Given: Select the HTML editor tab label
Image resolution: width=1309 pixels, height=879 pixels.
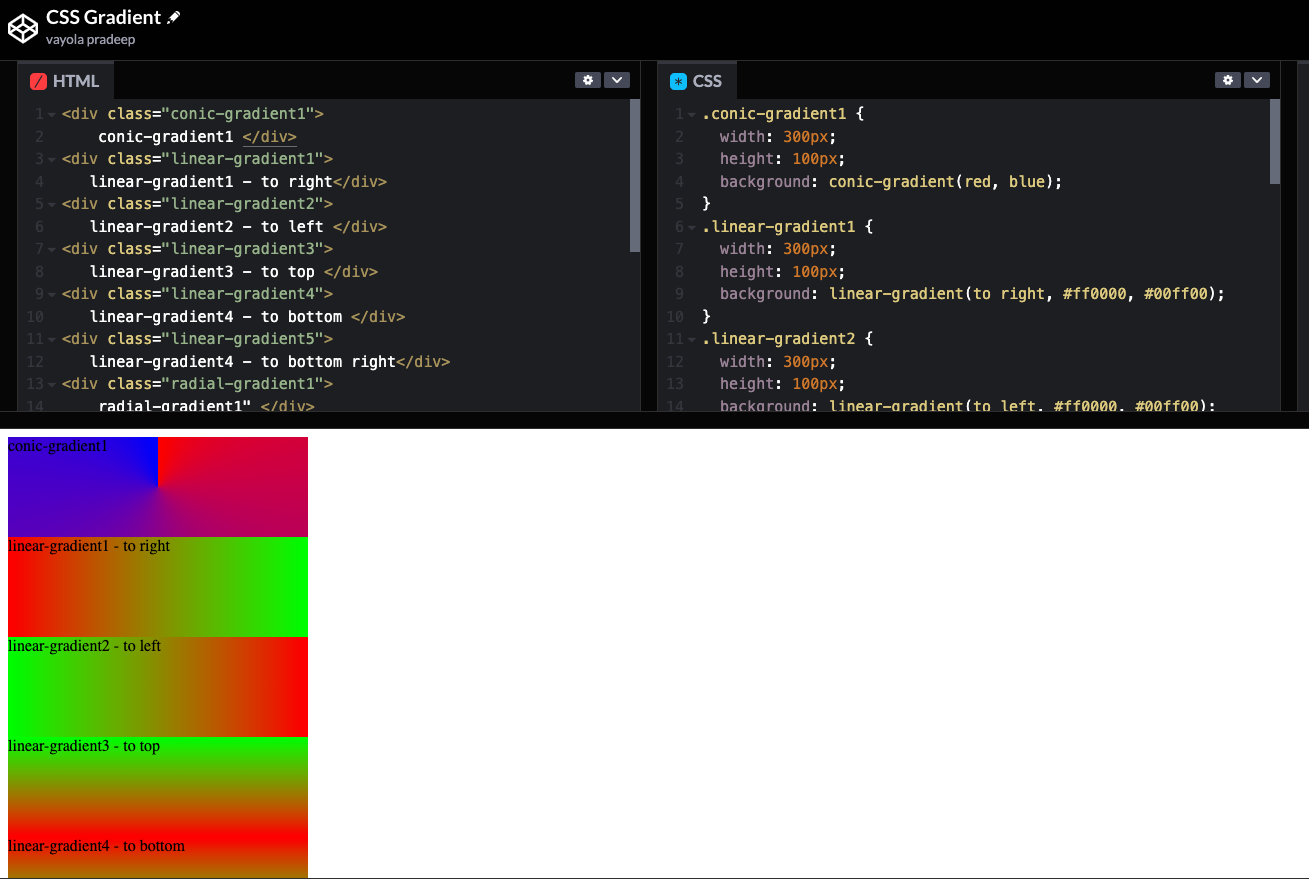Looking at the screenshot, I should point(76,82).
